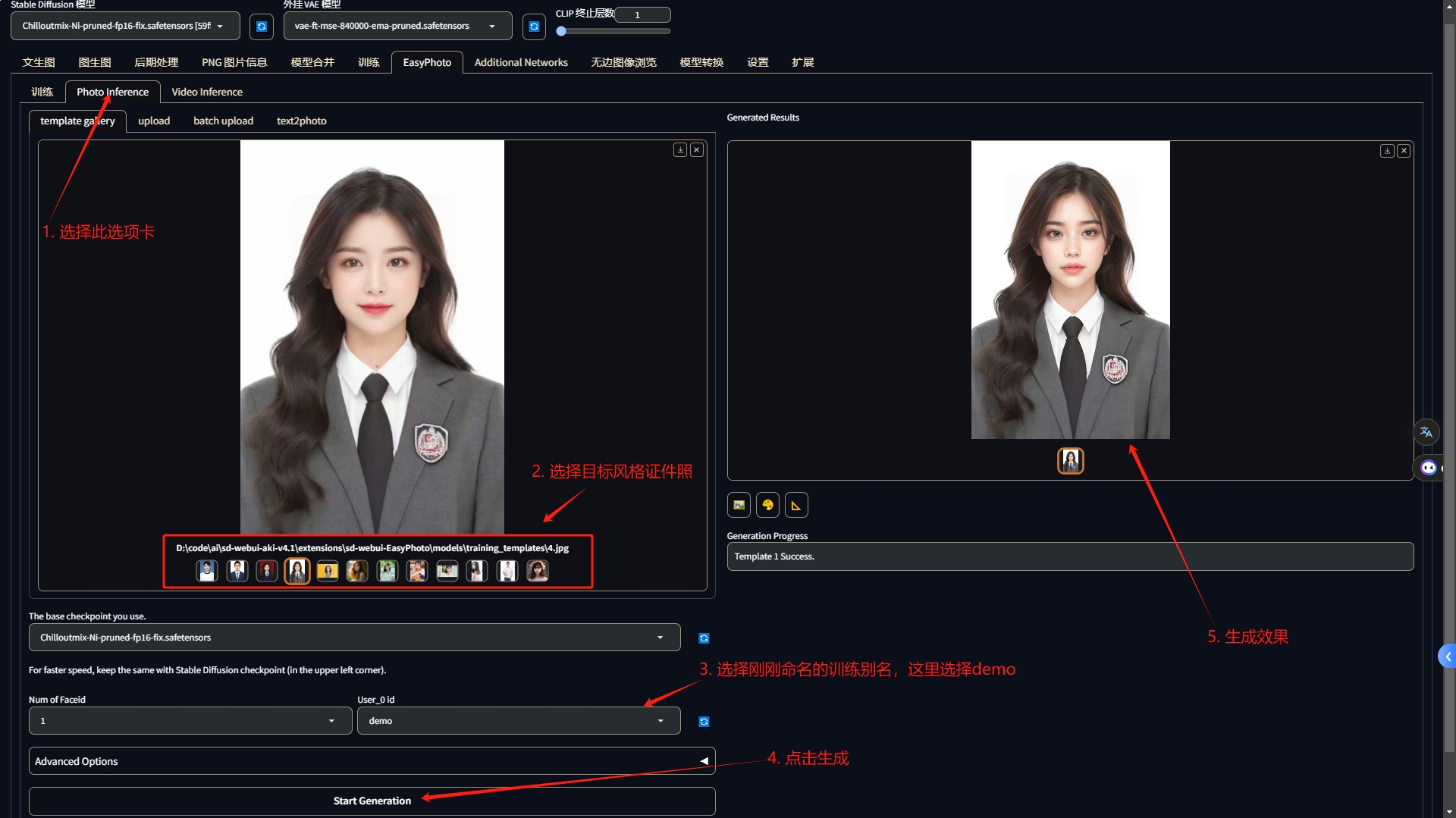Refresh the User_0 id list

[x=704, y=722]
